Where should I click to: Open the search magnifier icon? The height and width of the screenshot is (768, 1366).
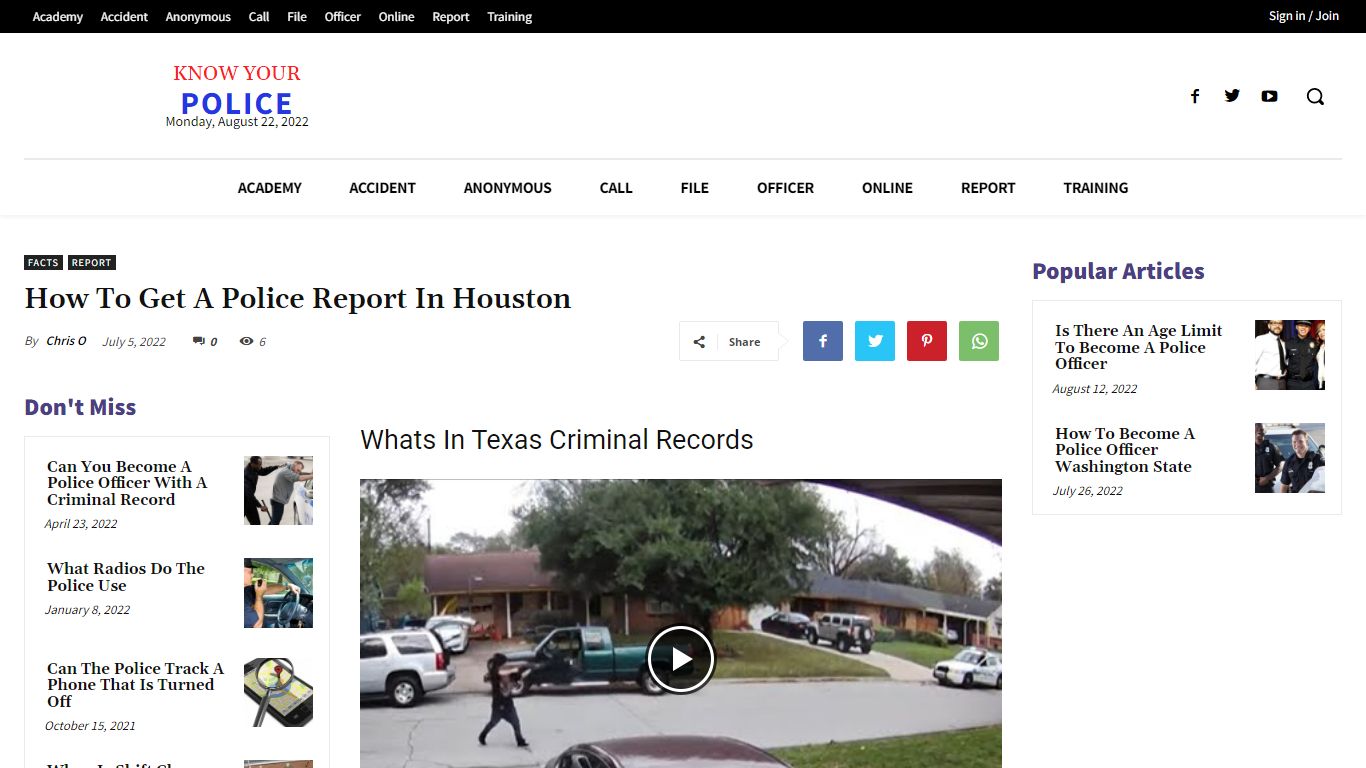[1315, 96]
